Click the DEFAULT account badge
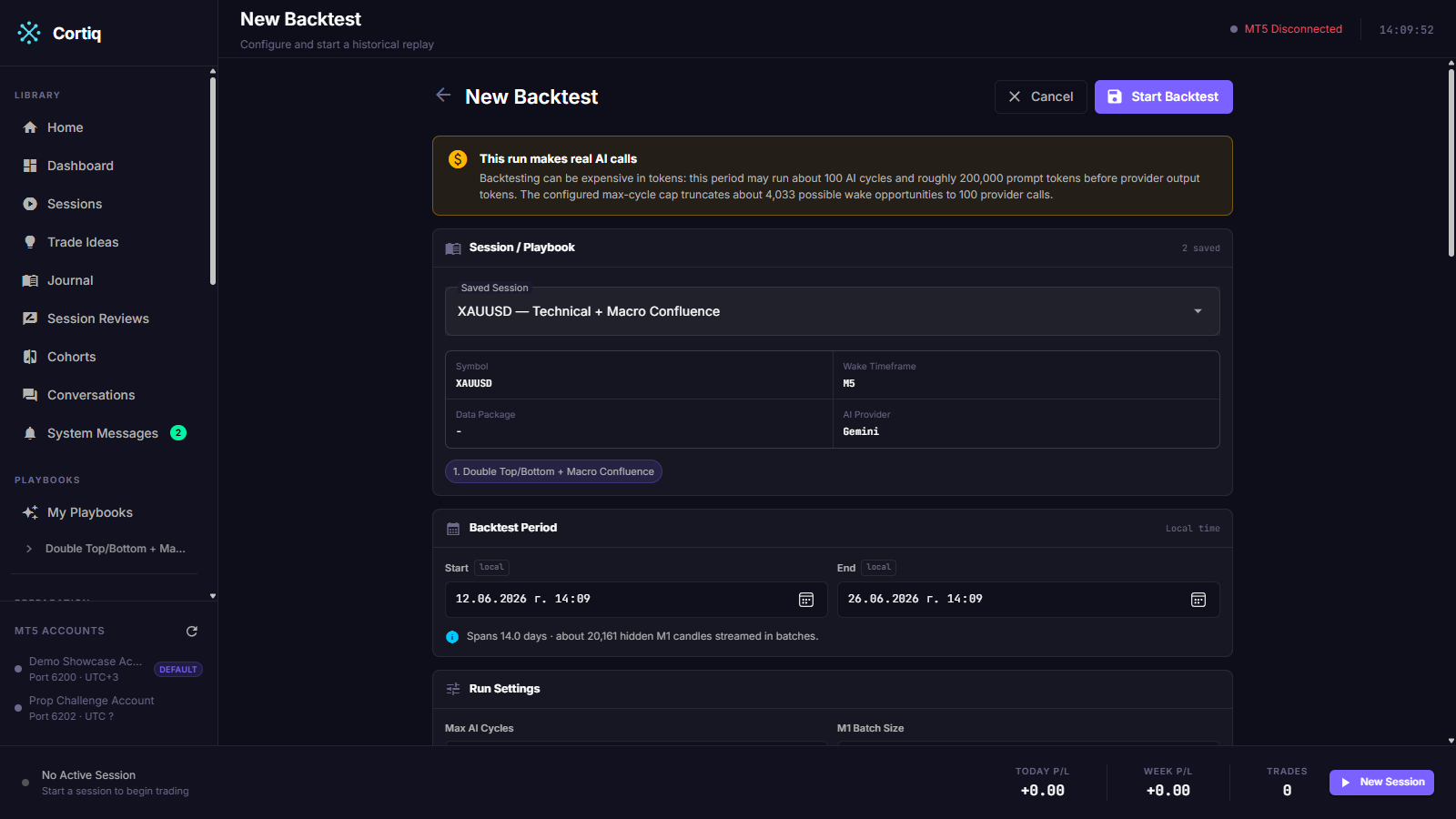 (178, 670)
